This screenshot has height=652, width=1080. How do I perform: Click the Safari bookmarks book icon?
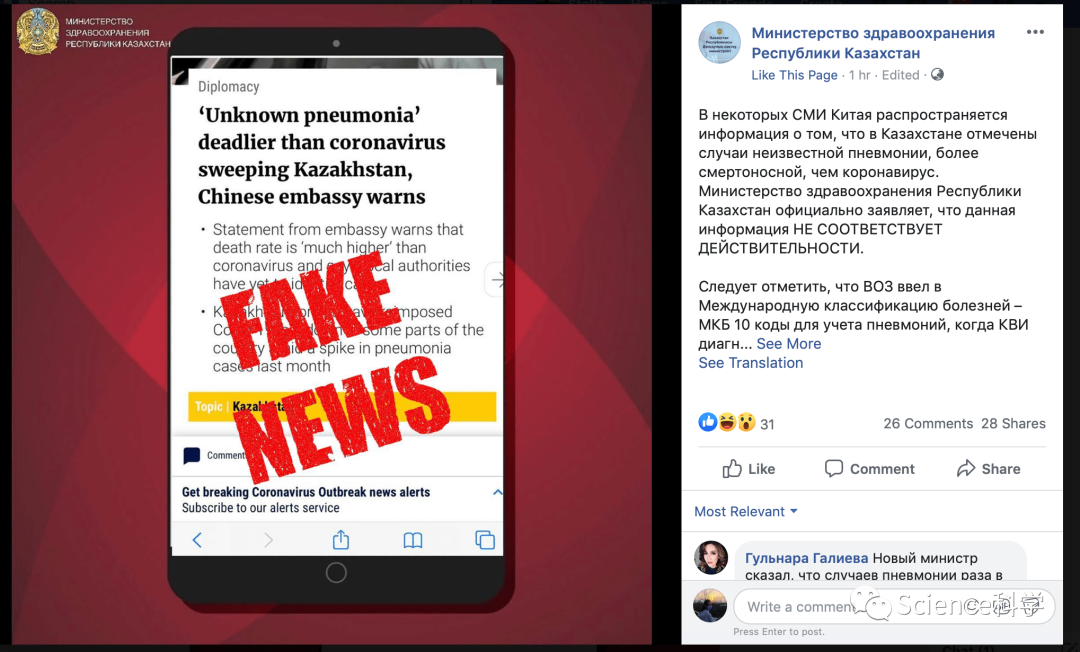[413, 540]
